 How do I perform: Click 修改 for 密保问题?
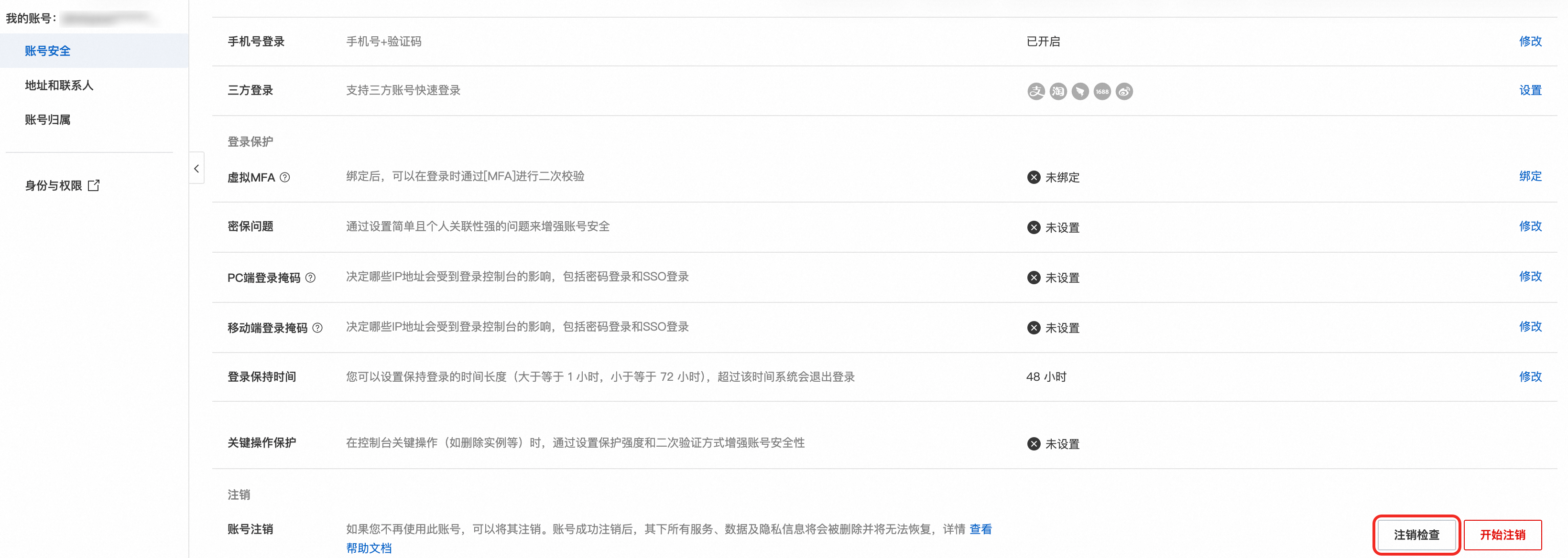pyautogui.click(x=1530, y=226)
